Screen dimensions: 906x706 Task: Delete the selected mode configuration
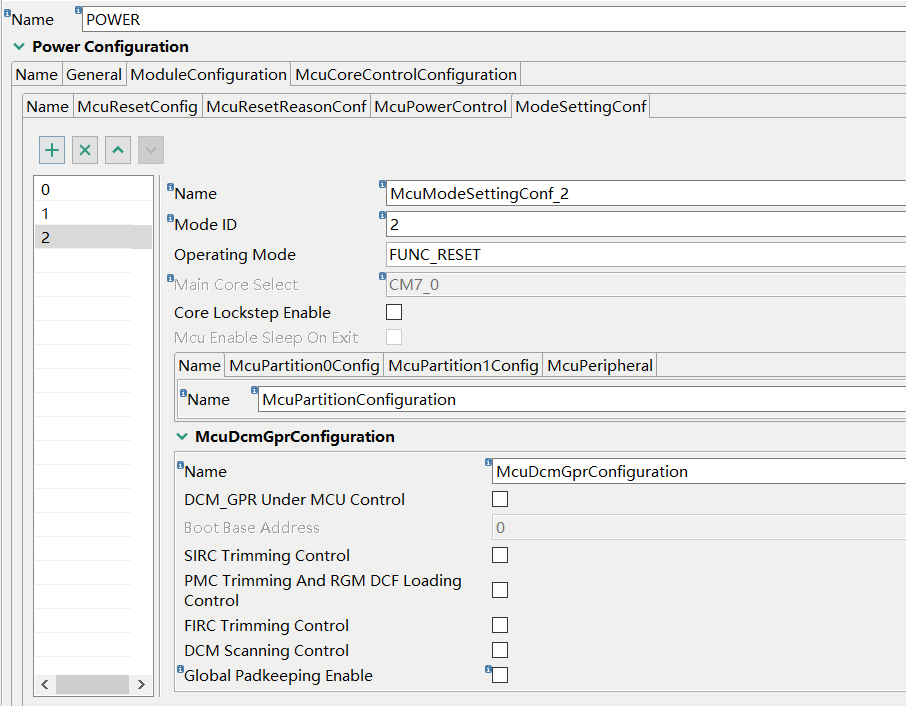pos(84,149)
